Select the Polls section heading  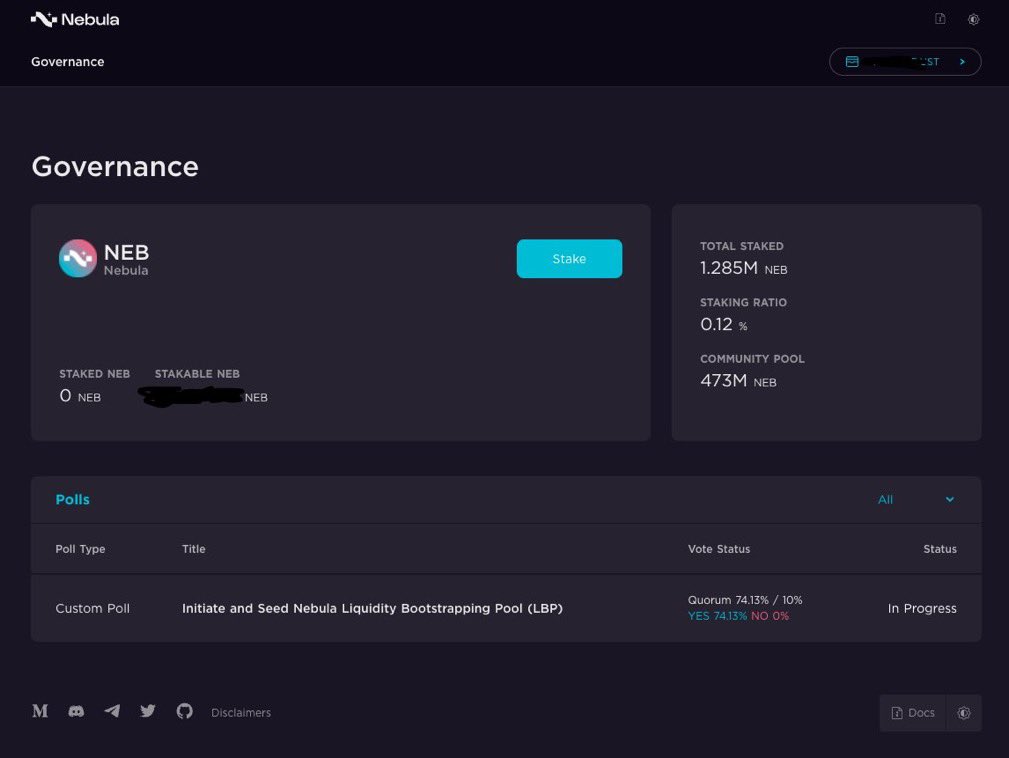tap(73, 499)
